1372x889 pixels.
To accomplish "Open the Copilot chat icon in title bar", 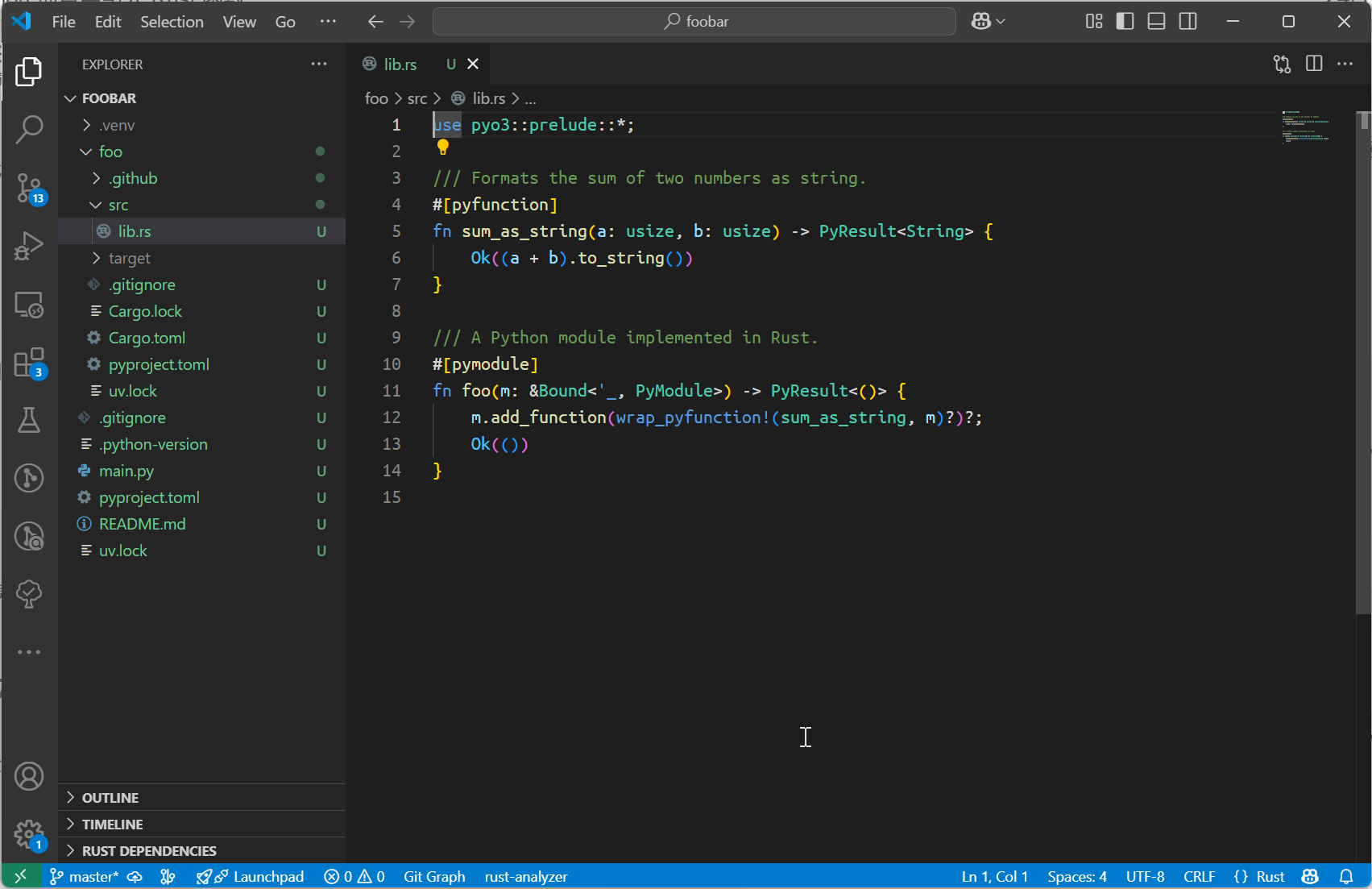I will (980, 22).
